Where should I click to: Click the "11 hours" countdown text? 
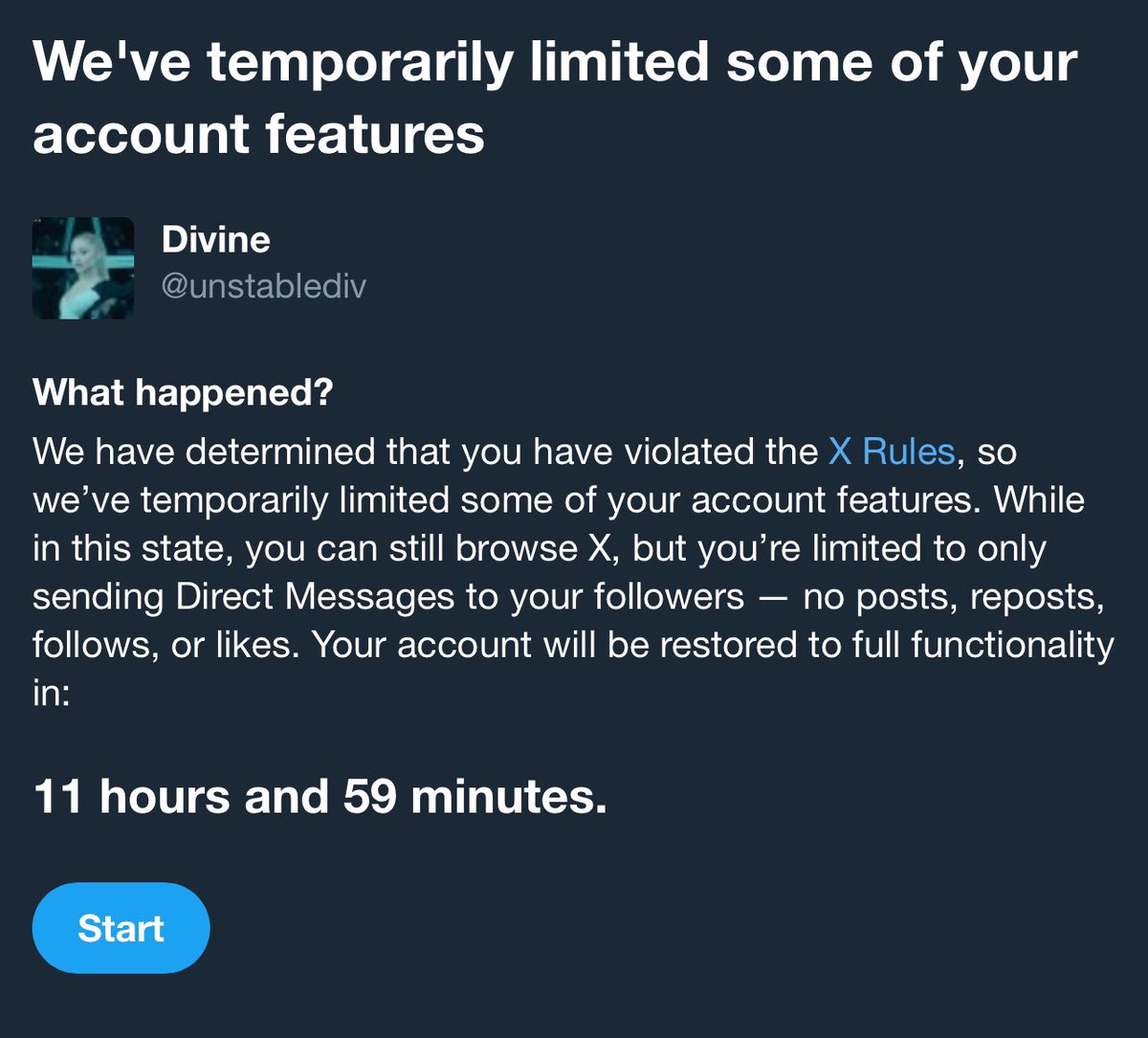tap(132, 796)
